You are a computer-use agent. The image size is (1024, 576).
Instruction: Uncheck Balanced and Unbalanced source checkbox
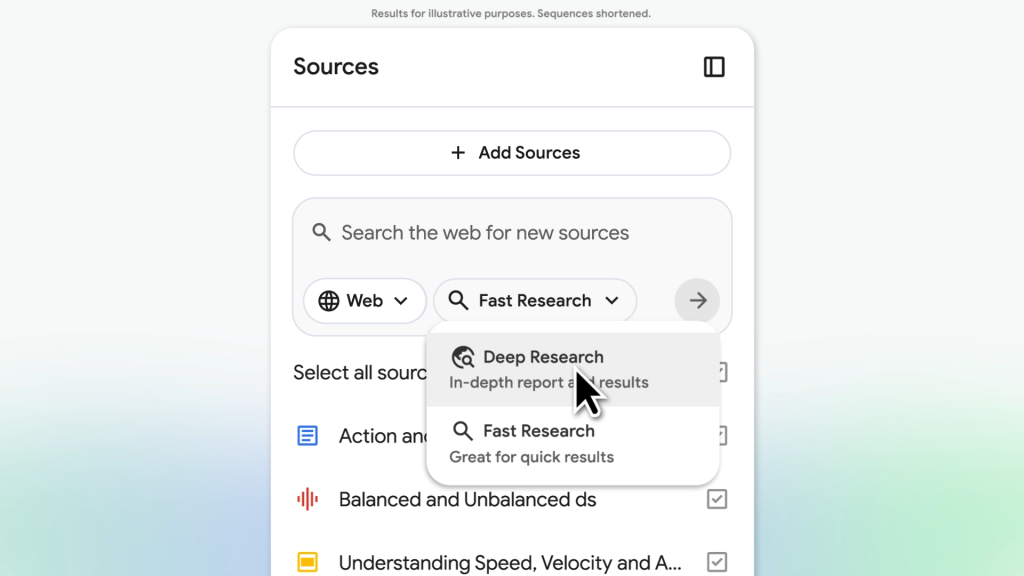pos(717,499)
